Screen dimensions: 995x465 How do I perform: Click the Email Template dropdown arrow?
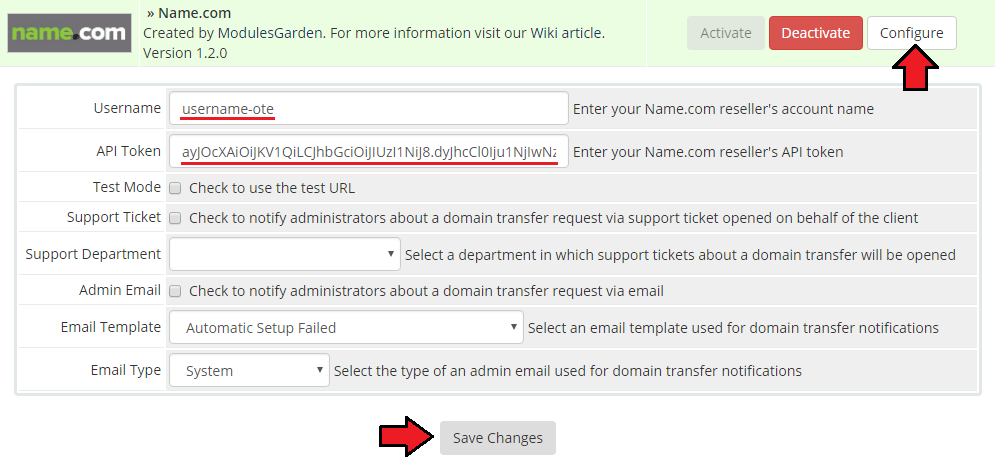[x=513, y=327]
